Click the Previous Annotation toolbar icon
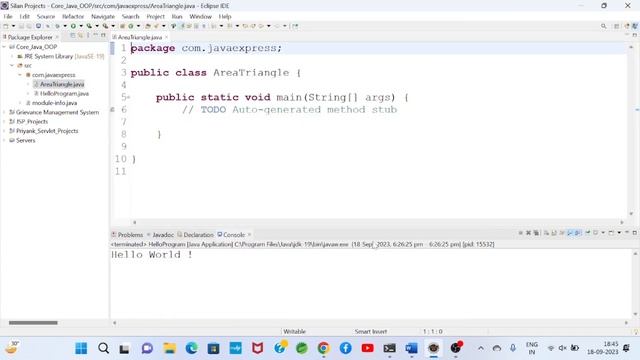This screenshot has height=360, width=640. (229, 26)
